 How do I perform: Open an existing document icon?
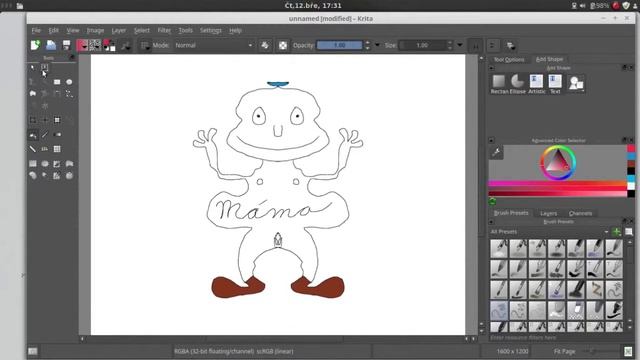point(51,45)
